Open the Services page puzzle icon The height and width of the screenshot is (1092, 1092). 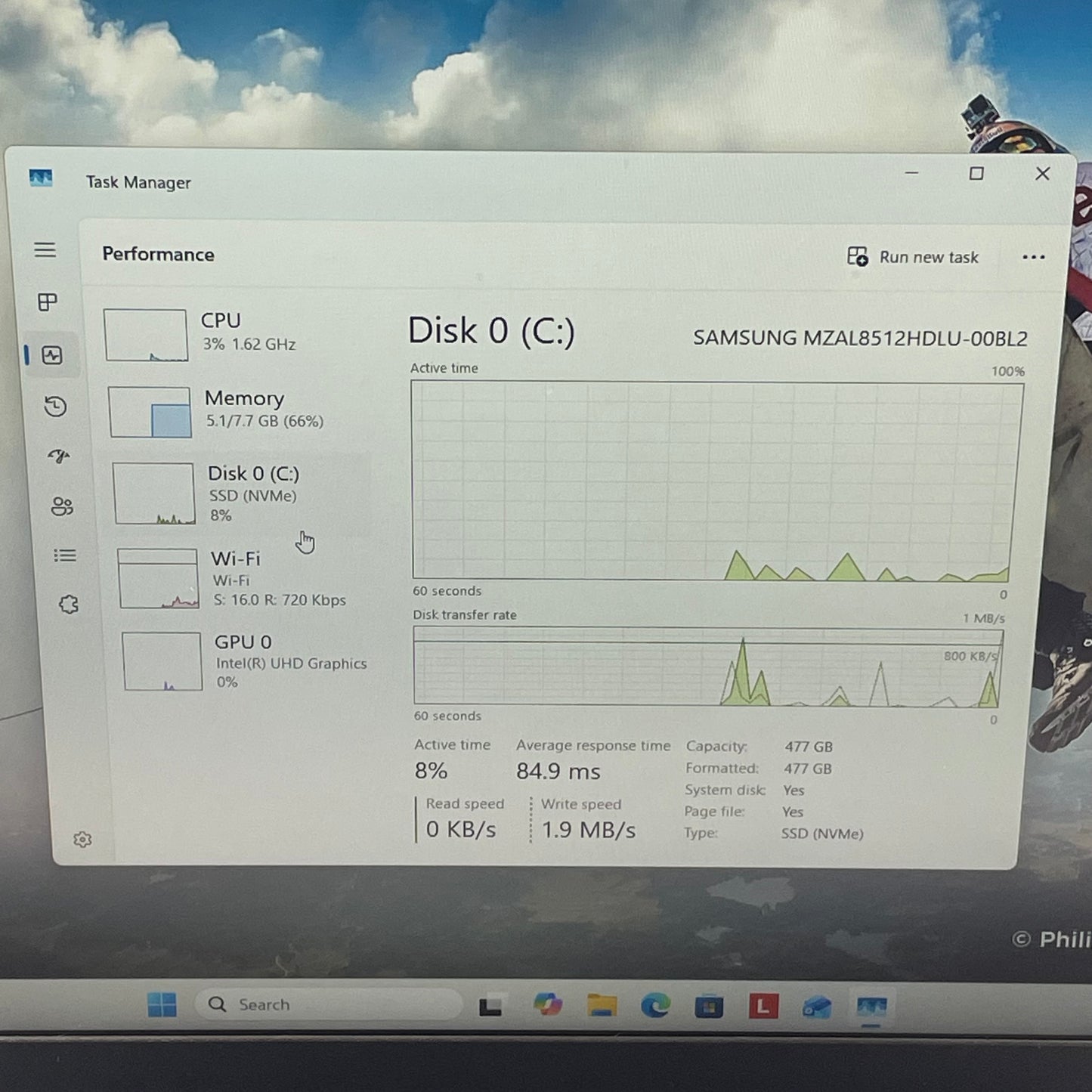(69, 605)
